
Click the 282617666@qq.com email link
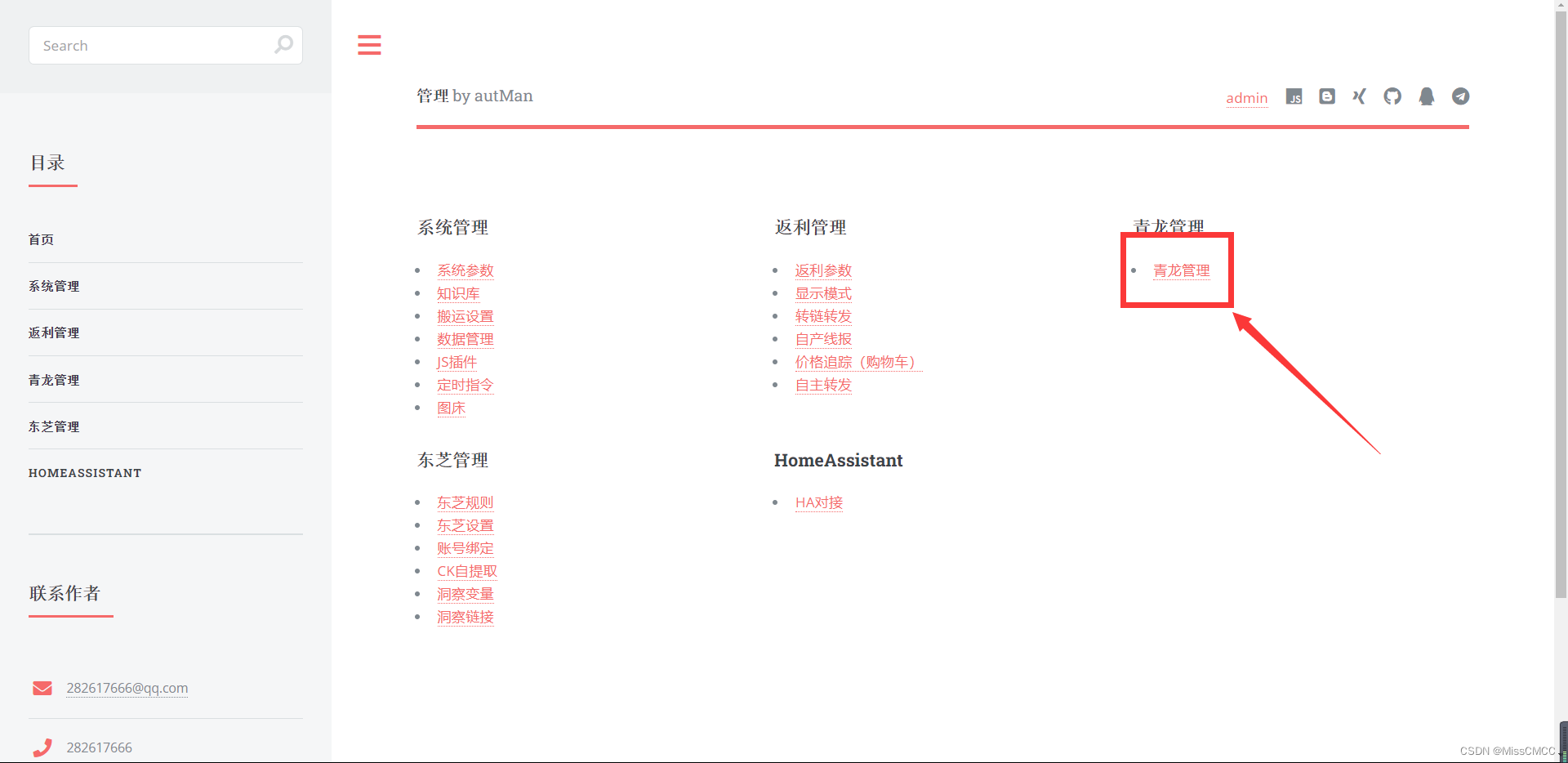(127, 688)
